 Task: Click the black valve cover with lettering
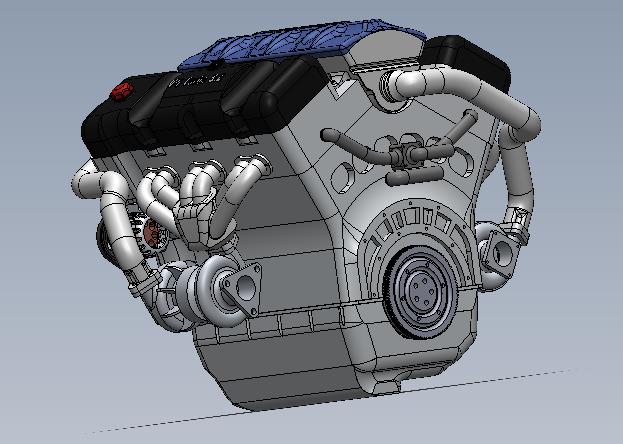pos(203,104)
